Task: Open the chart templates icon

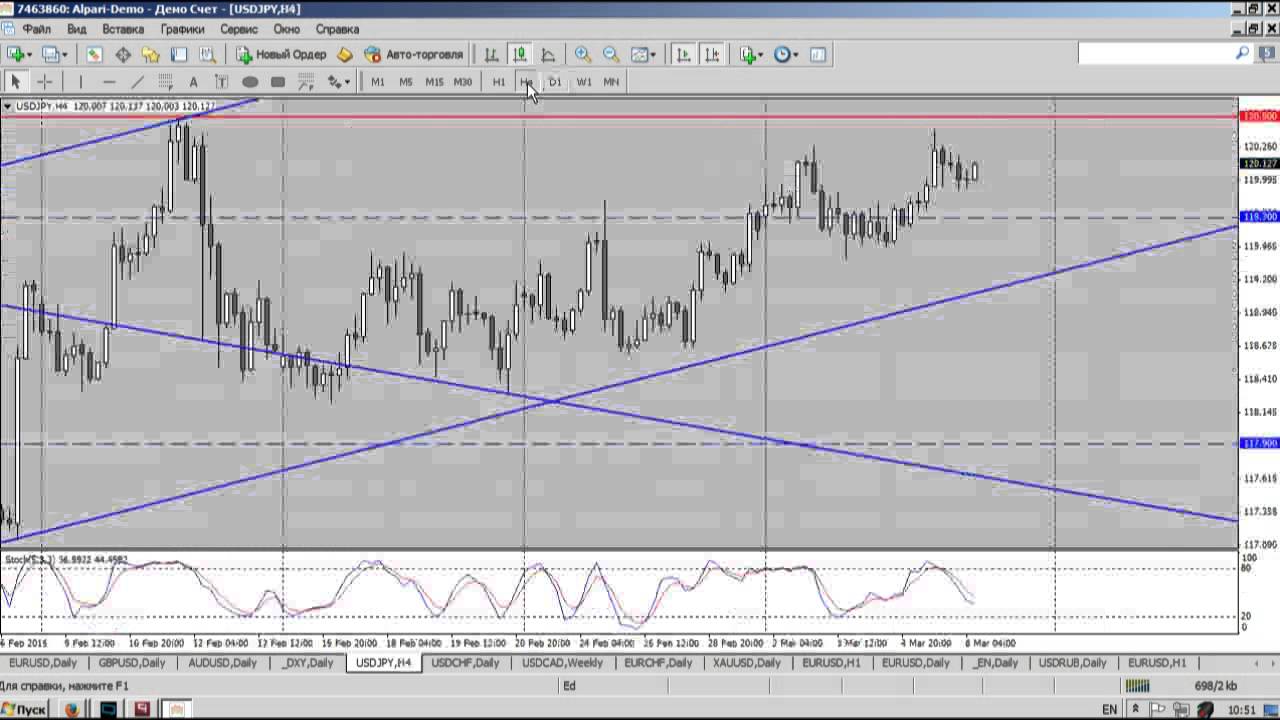Action: 818,55
